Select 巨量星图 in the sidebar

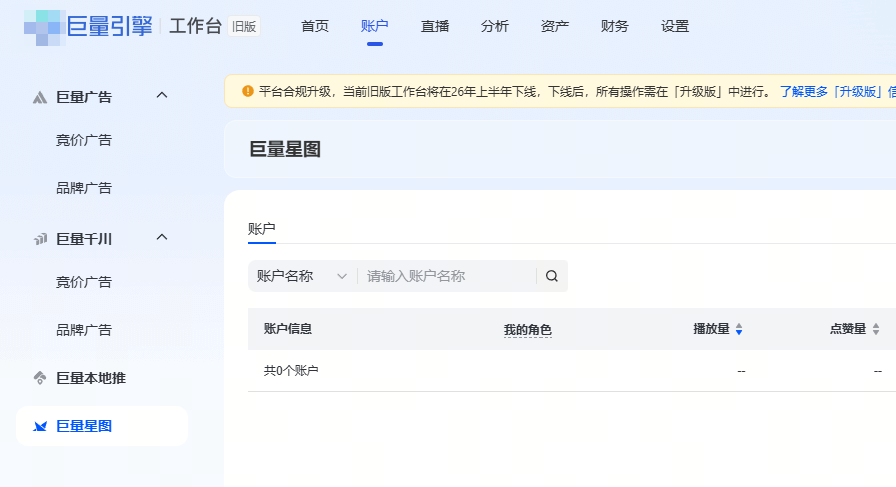102,426
